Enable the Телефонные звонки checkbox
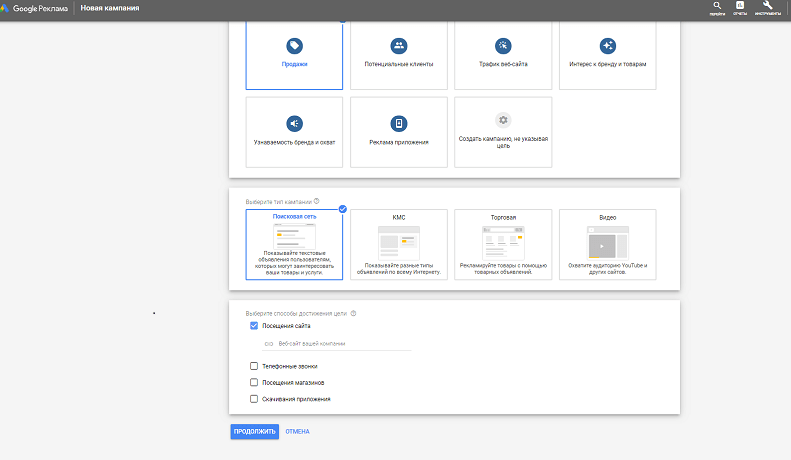This screenshot has width=791, height=460. click(254, 366)
